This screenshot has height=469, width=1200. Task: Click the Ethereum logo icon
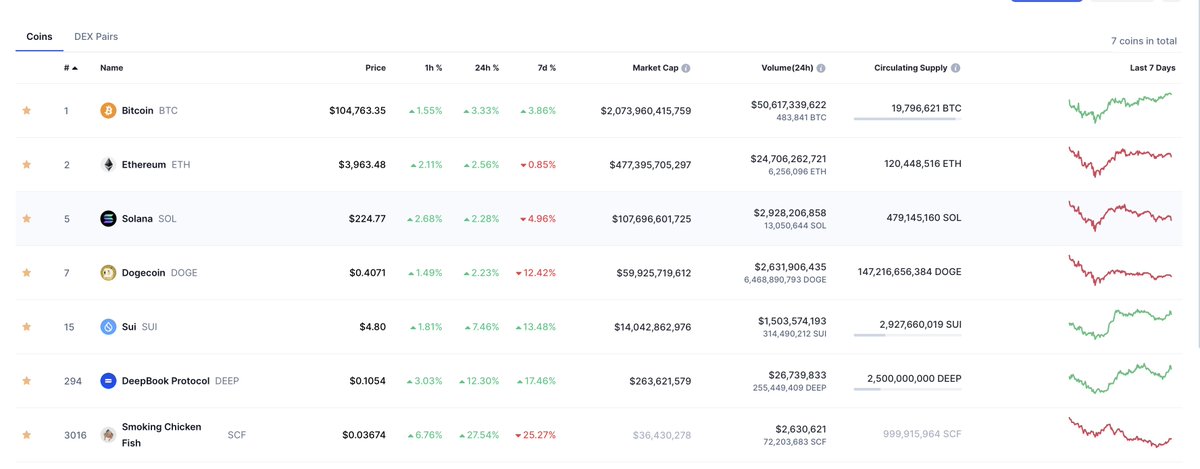(x=108, y=164)
